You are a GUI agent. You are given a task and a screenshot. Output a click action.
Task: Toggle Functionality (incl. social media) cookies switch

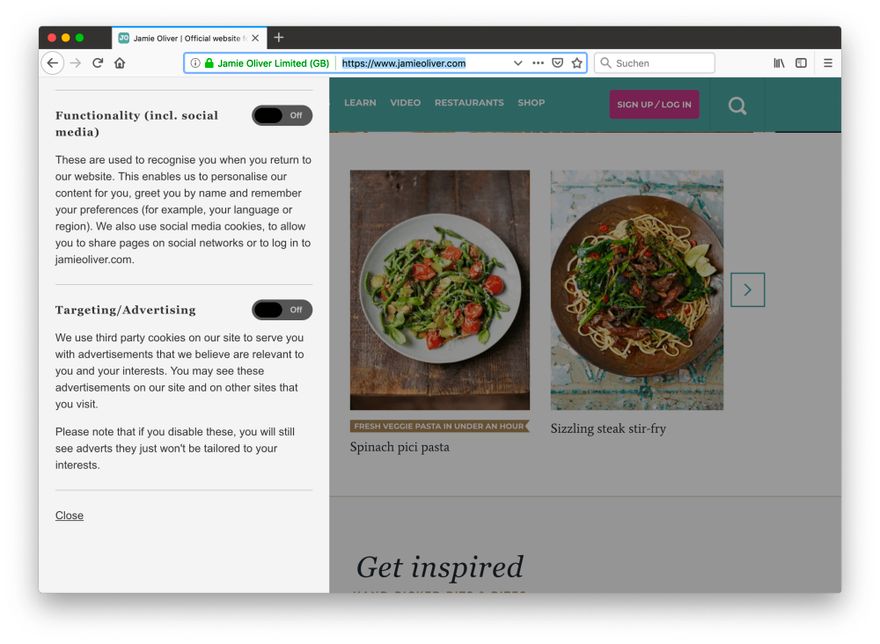[282, 115]
